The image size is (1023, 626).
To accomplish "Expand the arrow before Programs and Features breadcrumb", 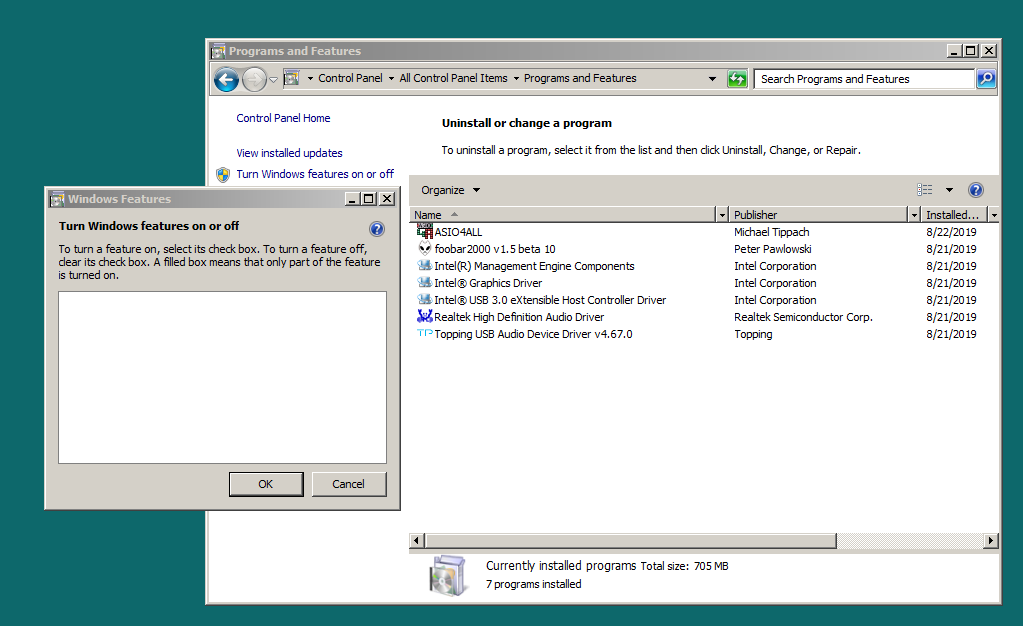I will tap(516, 78).
